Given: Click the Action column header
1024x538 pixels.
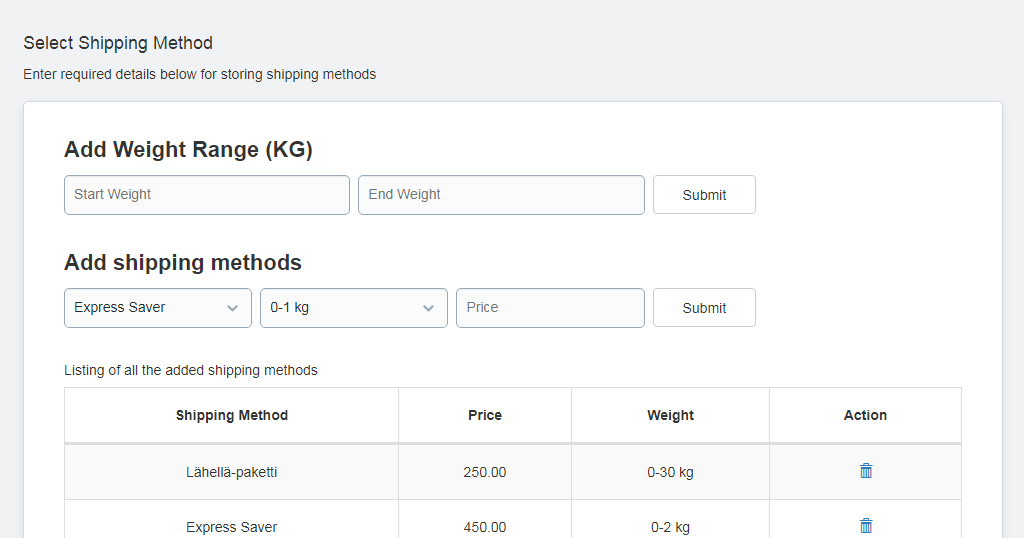Looking at the screenshot, I should (x=865, y=415).
